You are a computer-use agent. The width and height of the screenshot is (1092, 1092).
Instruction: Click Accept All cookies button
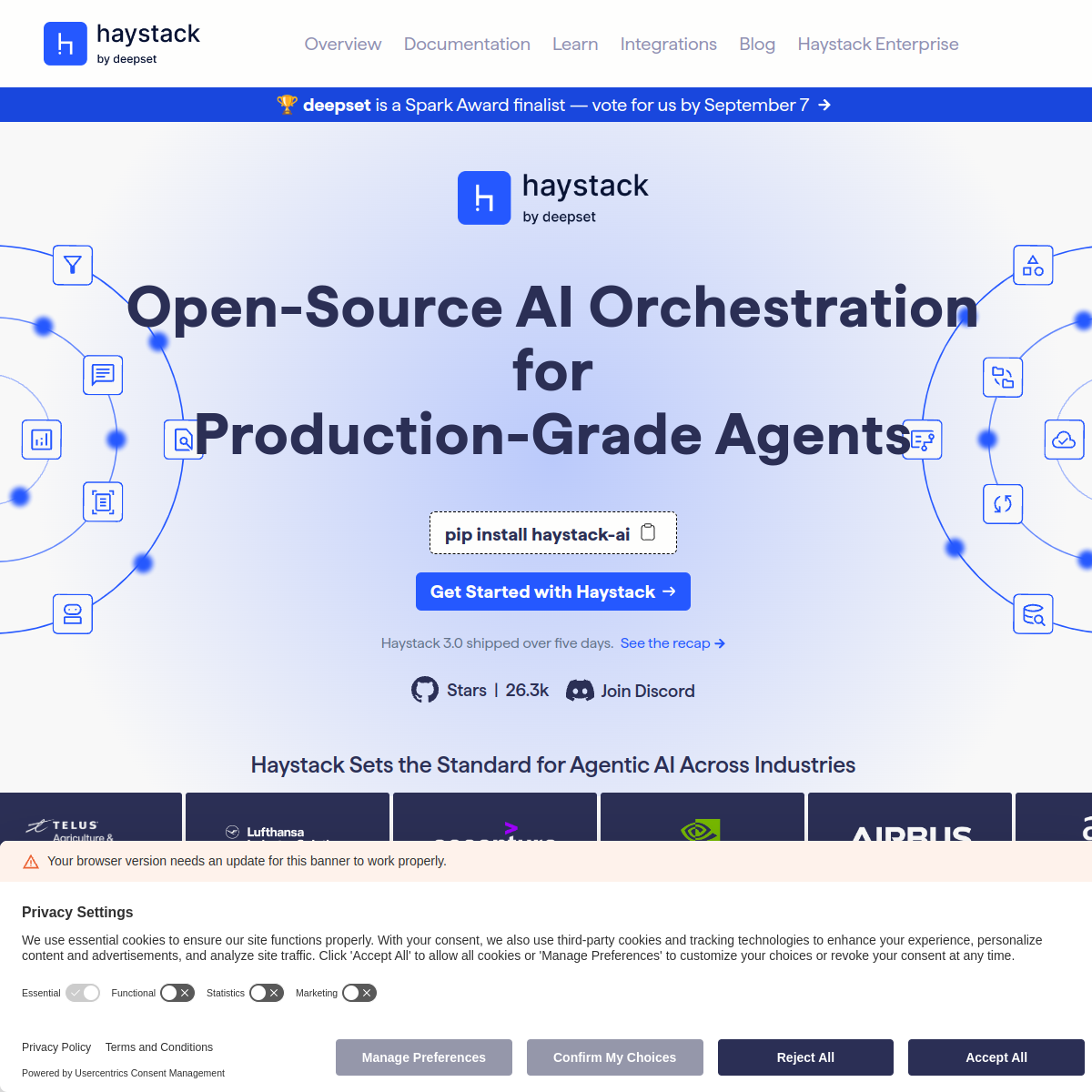click(996, 1057)
